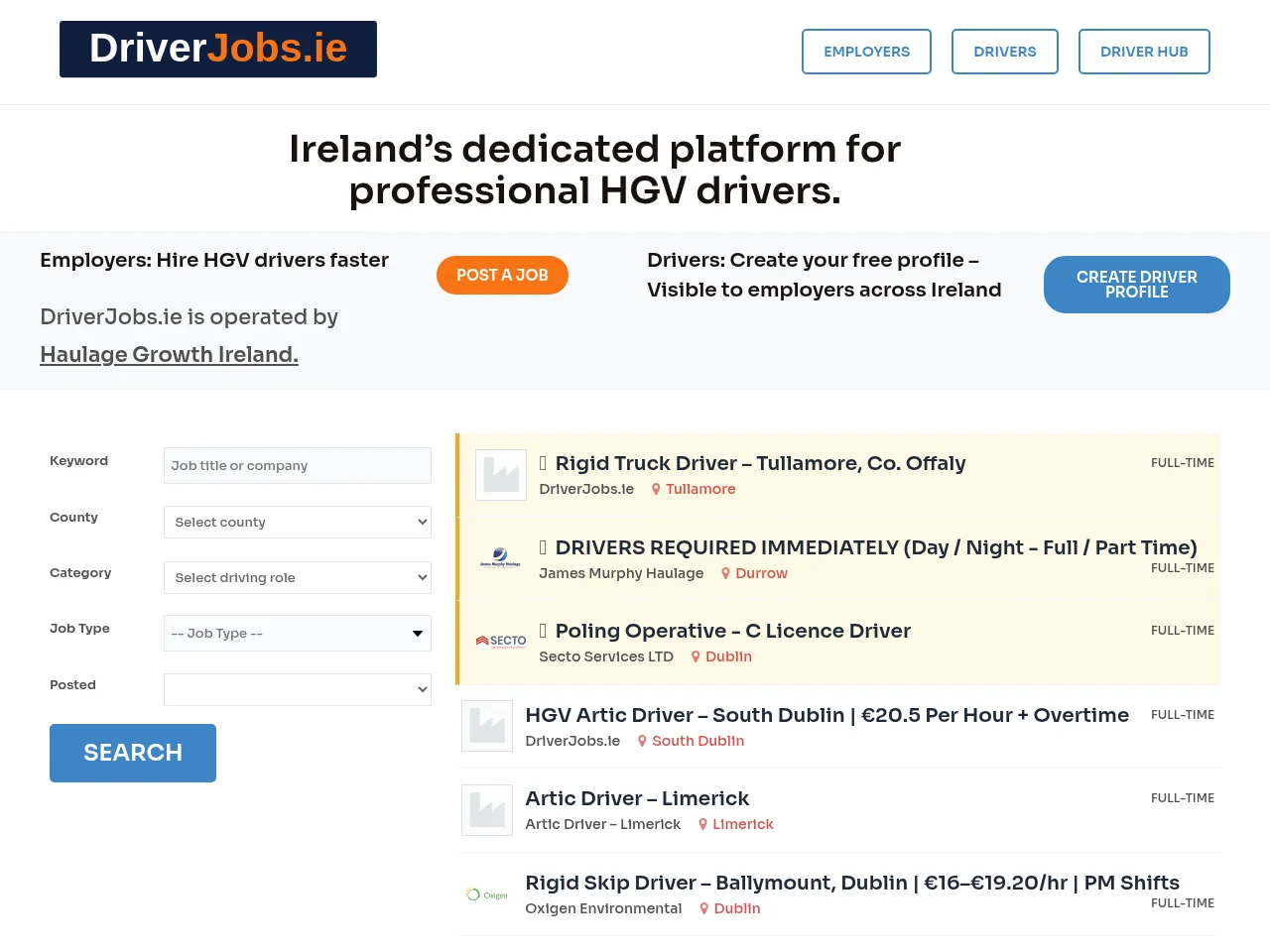Open Rigid Skip Driver Ballymount listing

(x=852, y=883)
